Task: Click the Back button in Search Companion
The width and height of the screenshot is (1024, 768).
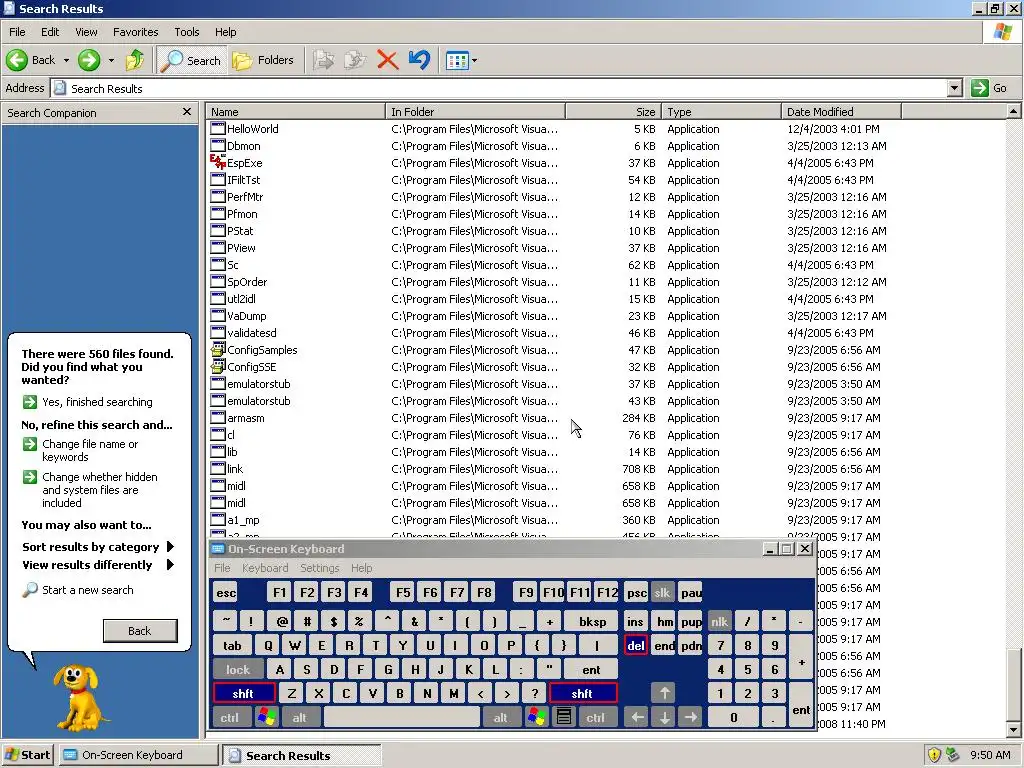Action: coord(140,631)
